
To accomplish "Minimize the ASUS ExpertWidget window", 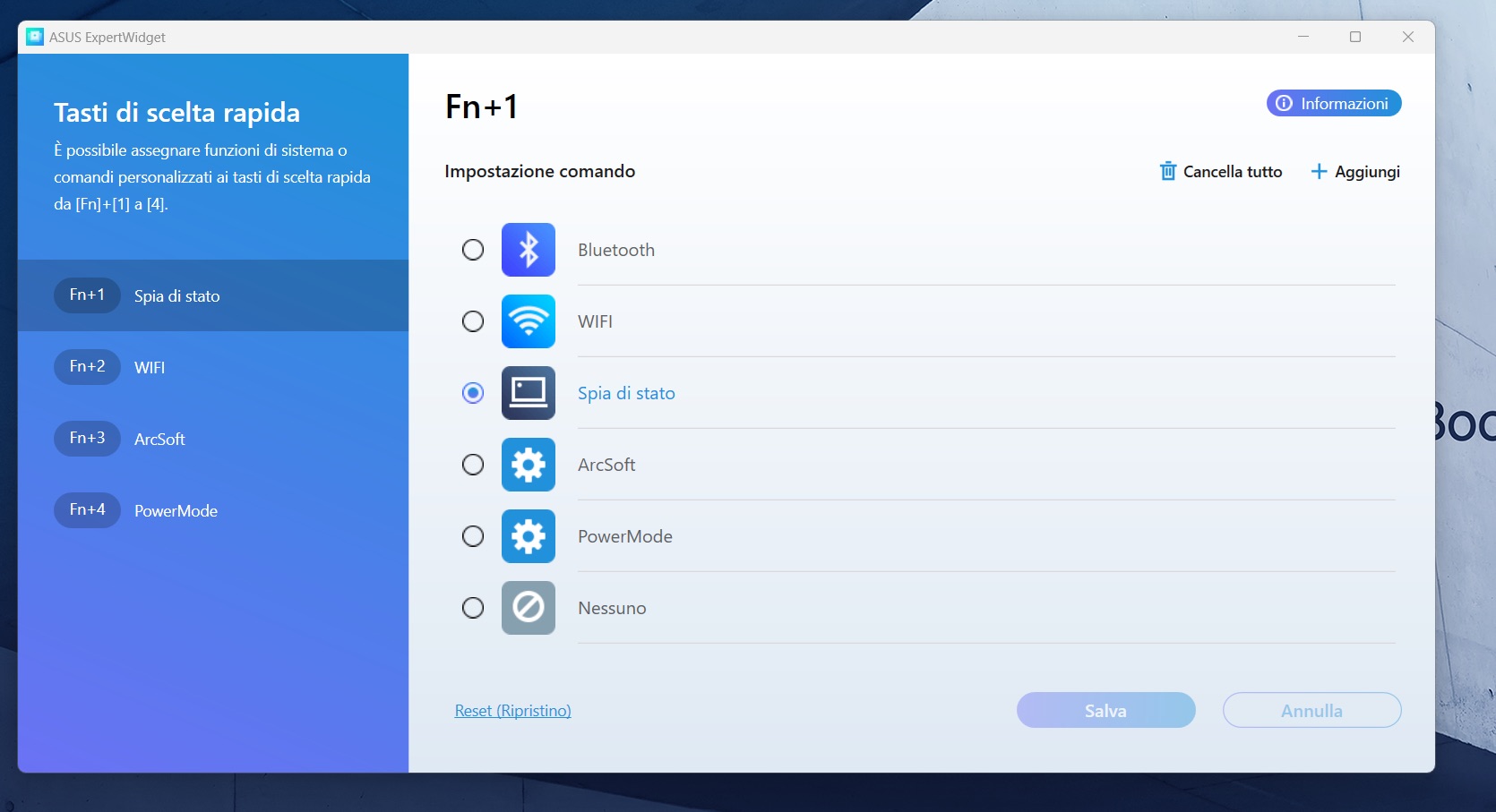I will 1303,37.
